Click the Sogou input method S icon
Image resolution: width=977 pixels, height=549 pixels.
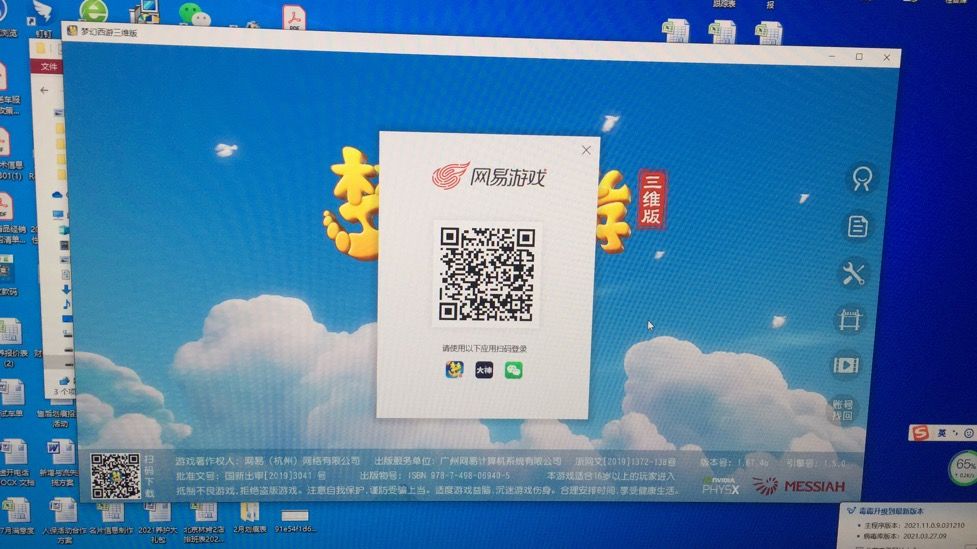pos(920,432)
